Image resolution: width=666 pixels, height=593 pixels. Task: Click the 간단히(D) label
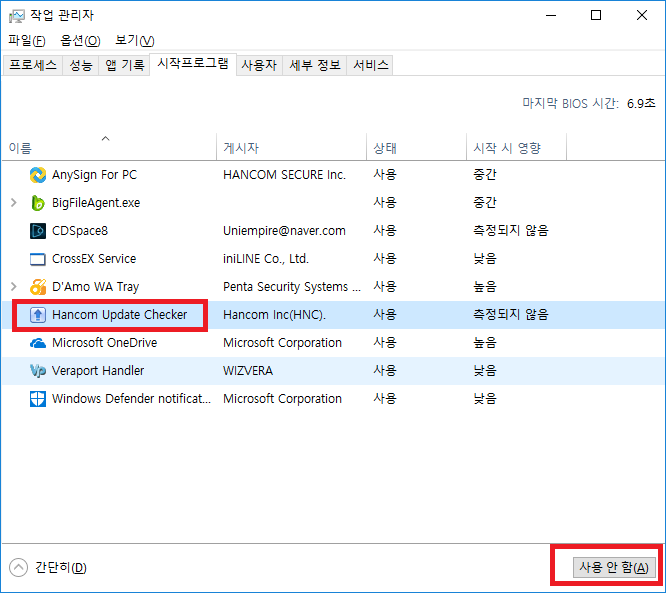(x=61, y=568)
